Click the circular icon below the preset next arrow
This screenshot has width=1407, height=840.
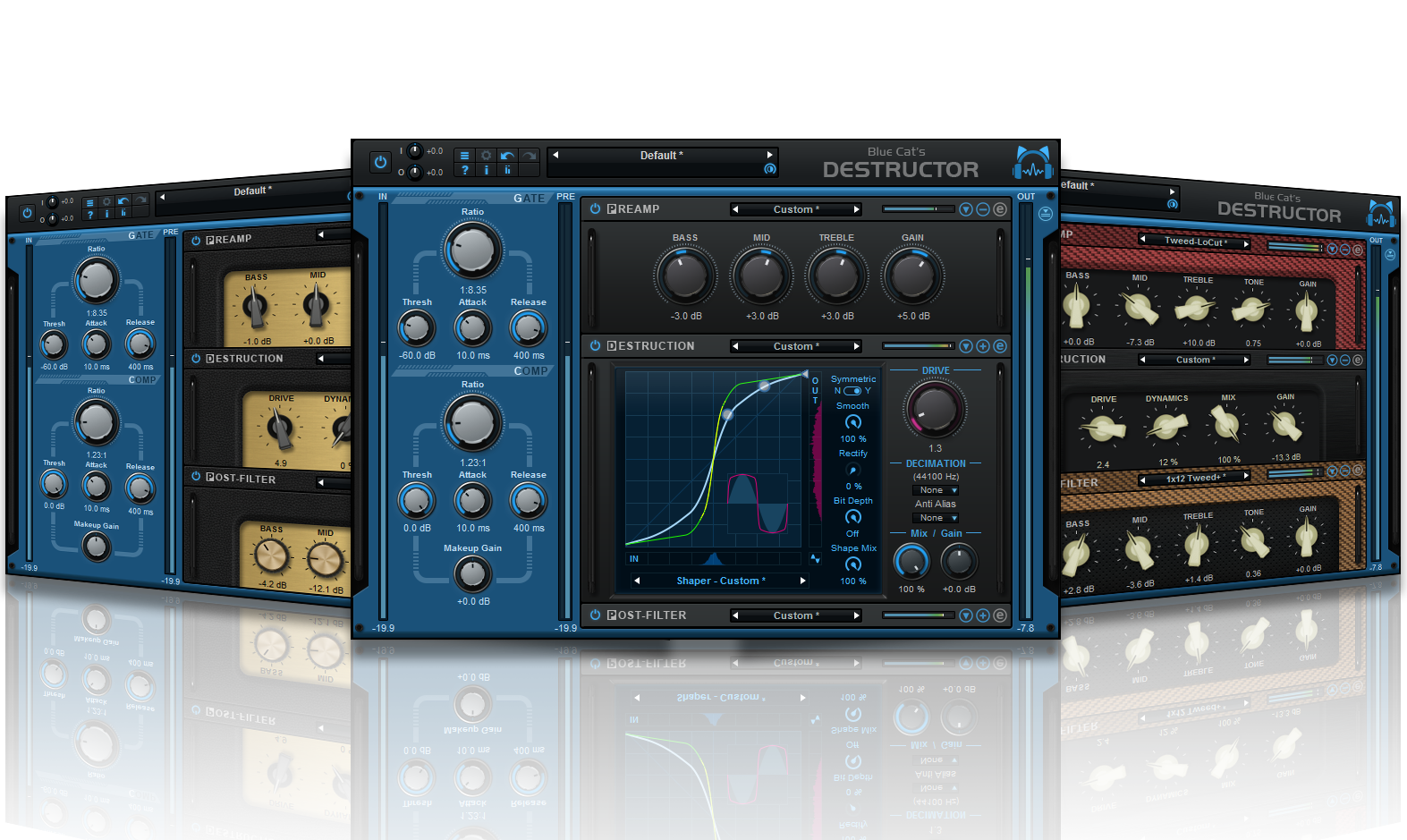pos(769,168)
